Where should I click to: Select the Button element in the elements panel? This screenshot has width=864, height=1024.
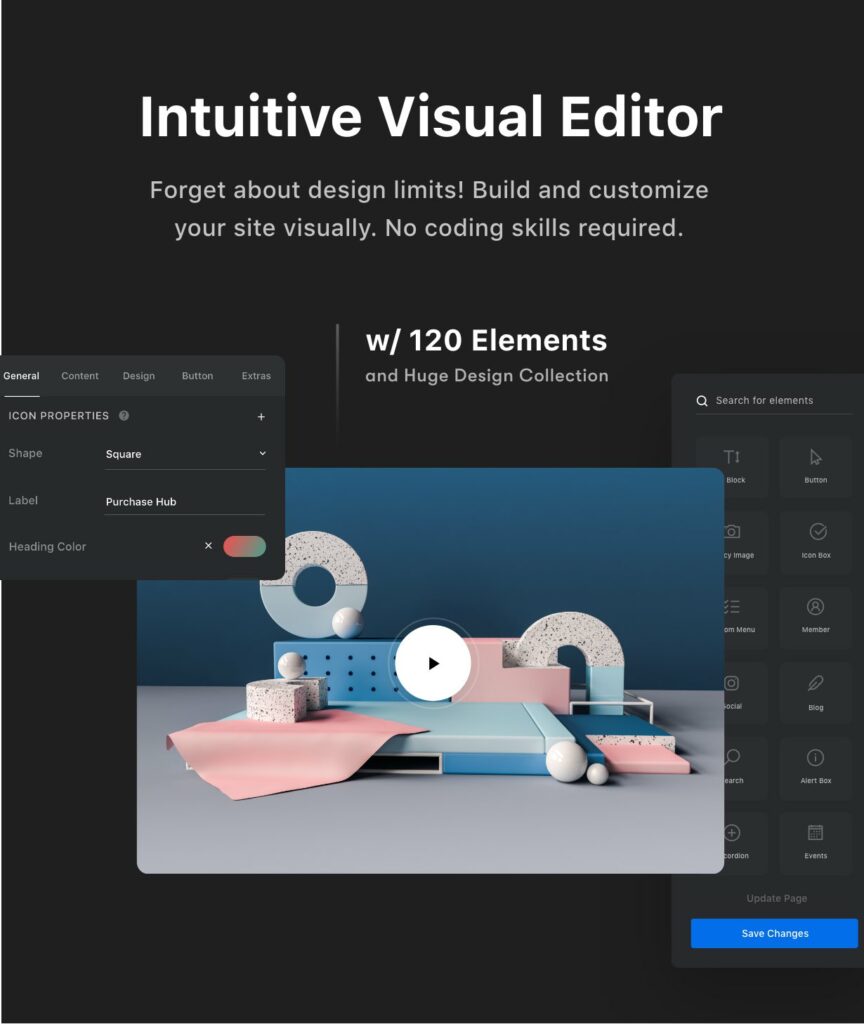(x=815, y=465)
